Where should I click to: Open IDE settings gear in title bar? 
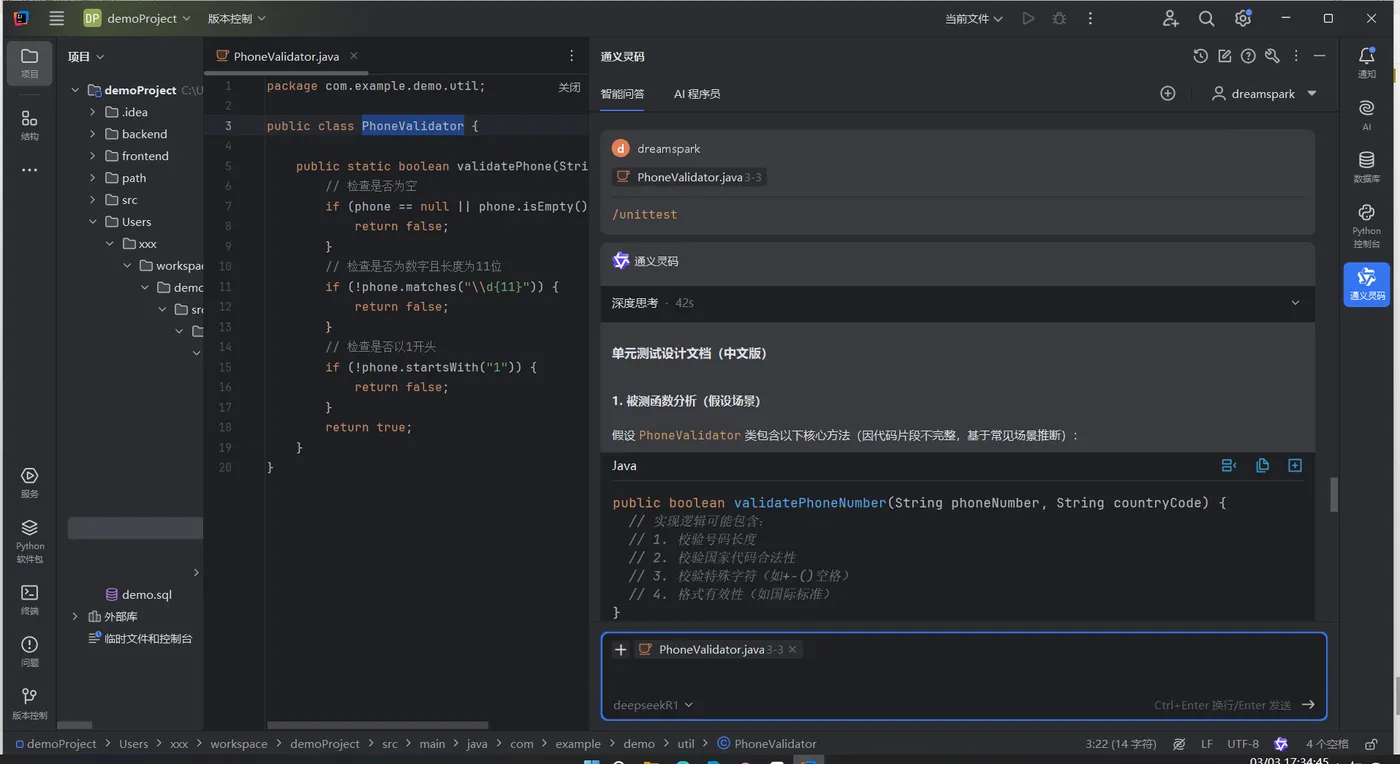(1243, 18)
